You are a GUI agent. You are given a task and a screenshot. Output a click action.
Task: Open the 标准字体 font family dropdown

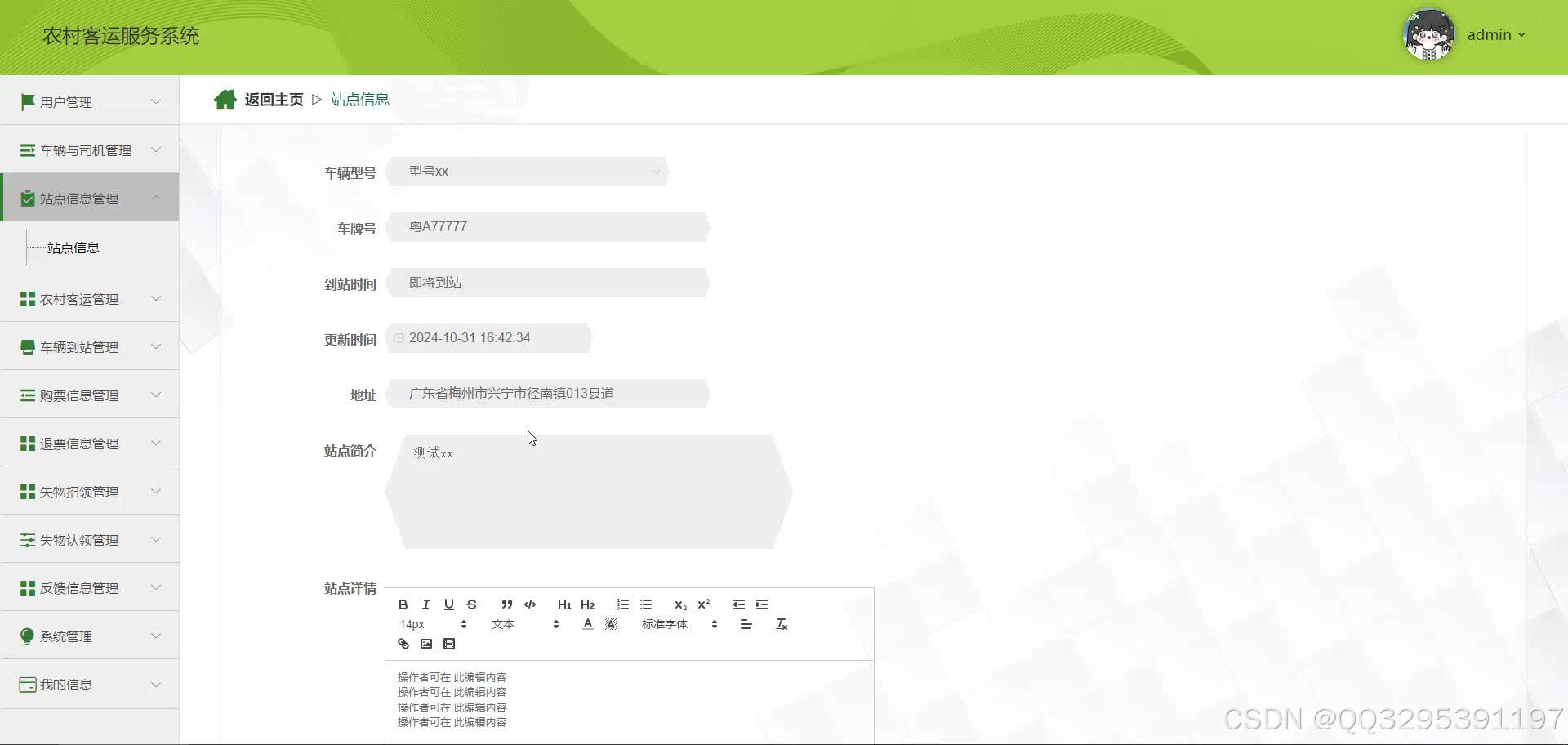click(x=679, y=624)
